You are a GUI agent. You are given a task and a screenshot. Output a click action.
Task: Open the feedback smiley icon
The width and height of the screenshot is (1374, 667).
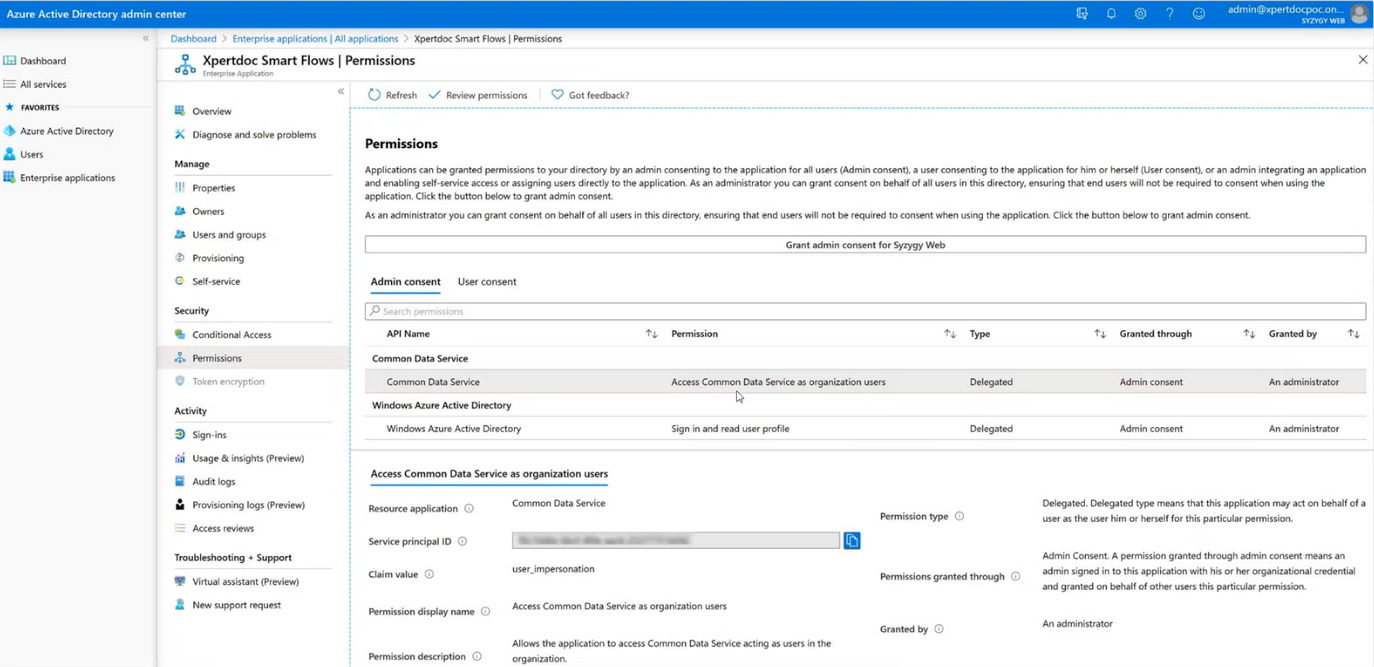click(x=1199, y=14)
